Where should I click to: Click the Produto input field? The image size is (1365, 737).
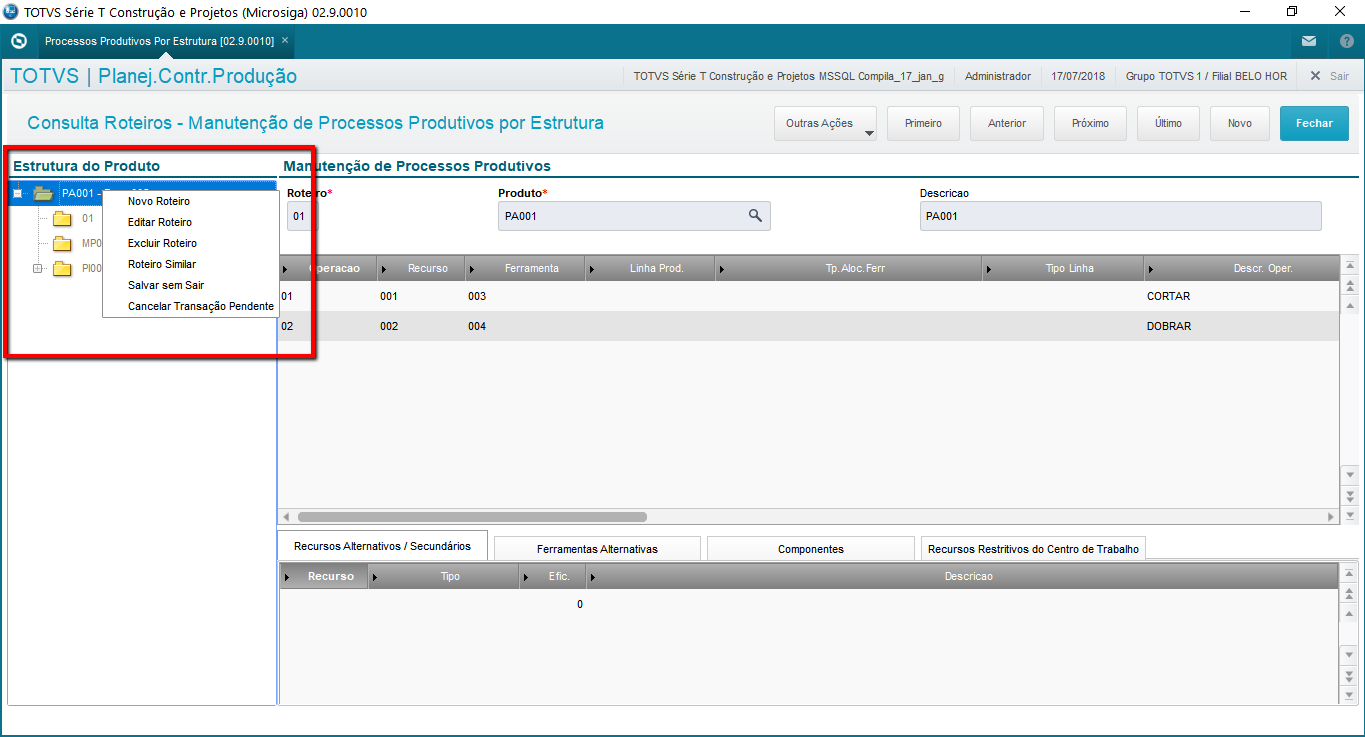point(634,216)
